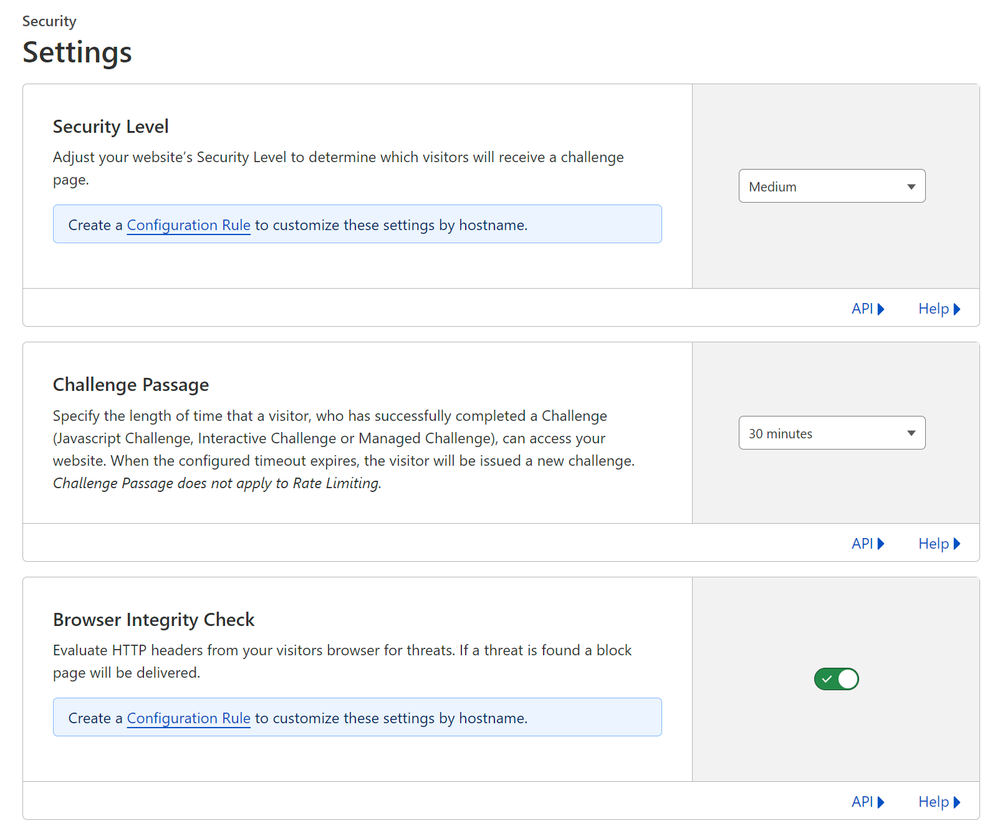Click the Settings page heading
Viewport: 1000px width, 838px height.
[x=77, y=52]
